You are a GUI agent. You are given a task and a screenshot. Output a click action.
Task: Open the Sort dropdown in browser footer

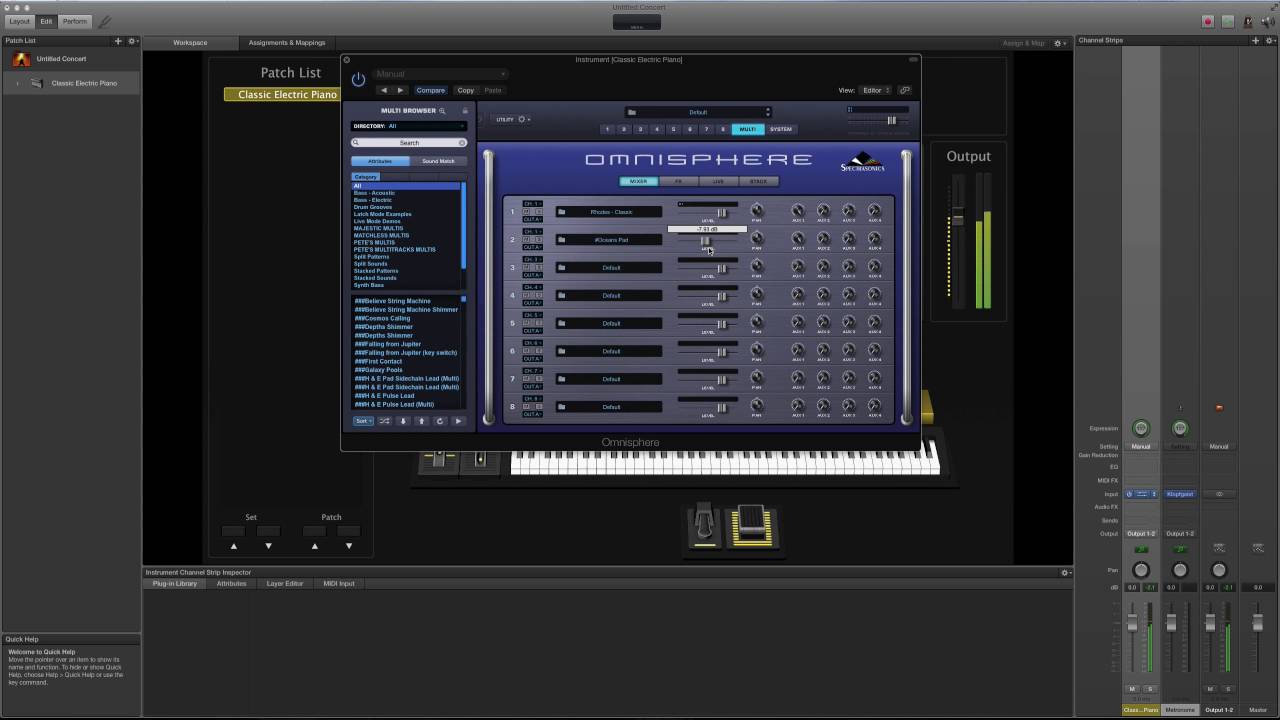pyautogui.click(x=364, y=421)
